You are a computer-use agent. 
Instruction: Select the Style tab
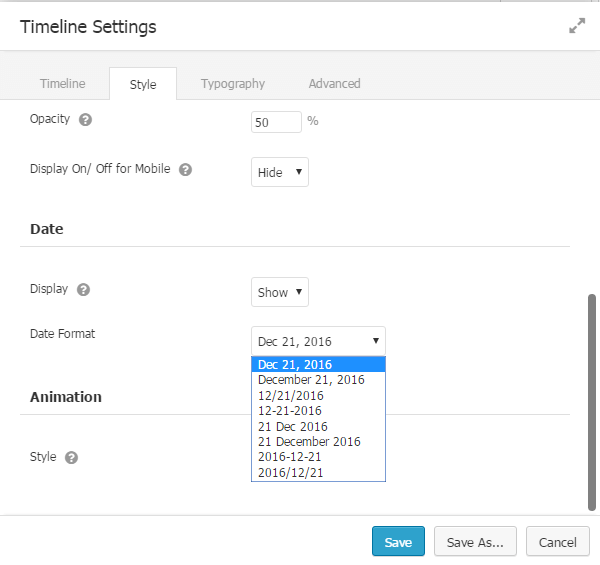[x=143, y=84]
